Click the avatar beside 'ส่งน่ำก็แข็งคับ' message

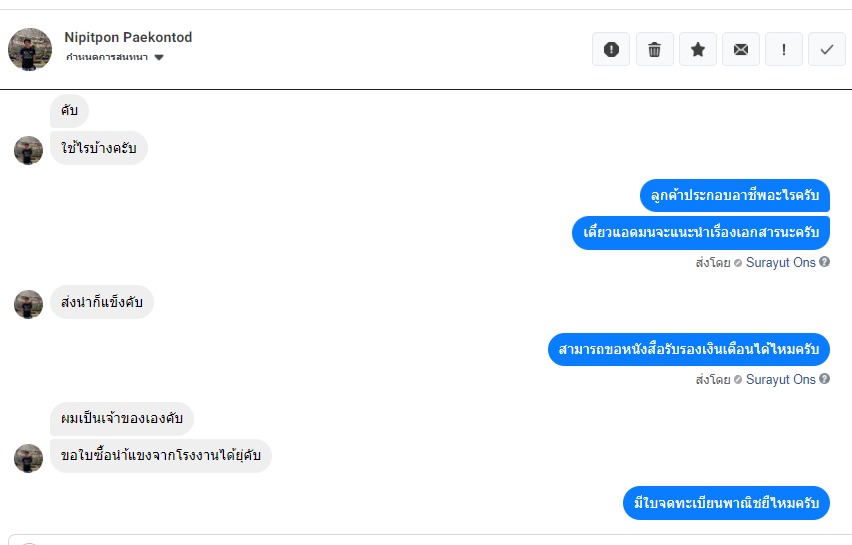point(28,304)
